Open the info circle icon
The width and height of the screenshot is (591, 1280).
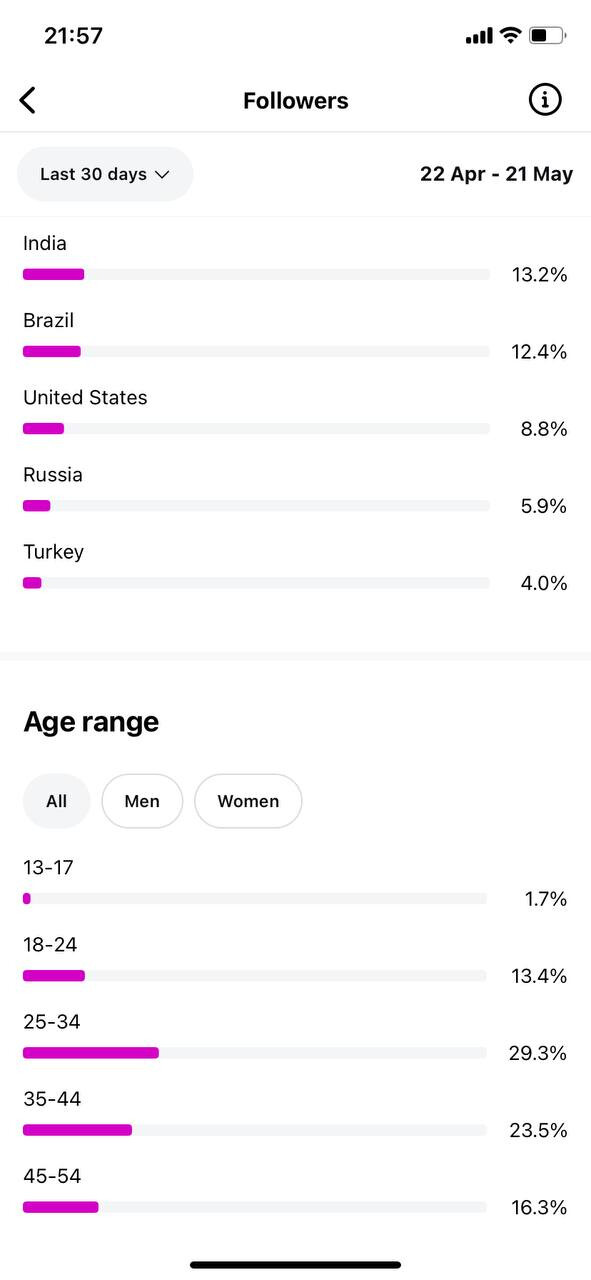(x=545, y=100)
